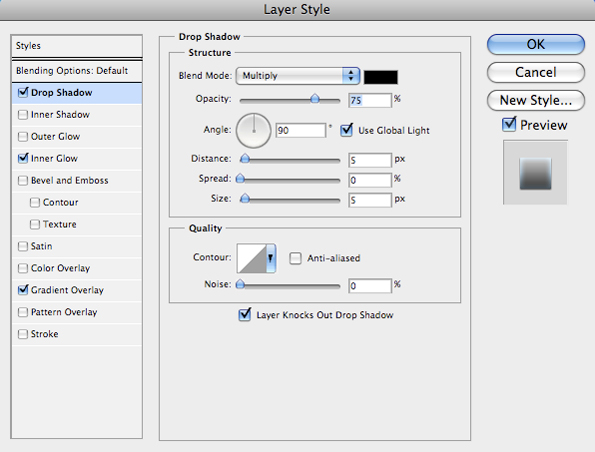Image resolution: width=595 pixels, height=452 pixels.
Task: Uncheck the Drop Shadow checkbox
Action: pyautogui.click(x=23, y=92)
